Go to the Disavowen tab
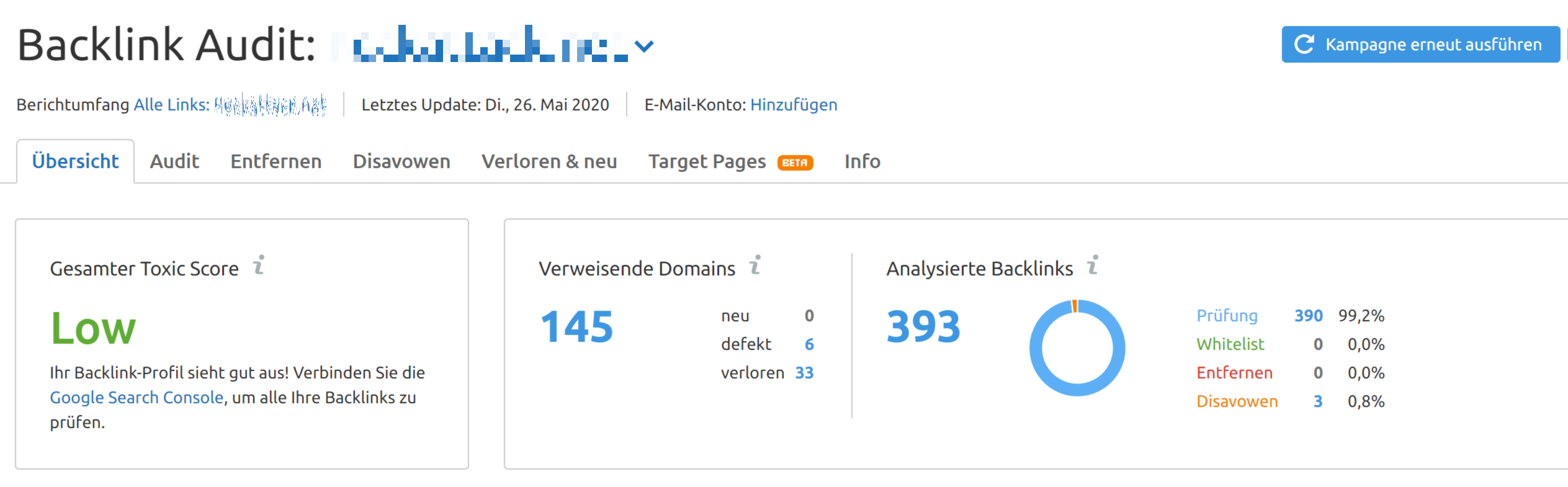The height and width of the screenshot is (487, 1568). pyautogui.click(x=401, y=161)
